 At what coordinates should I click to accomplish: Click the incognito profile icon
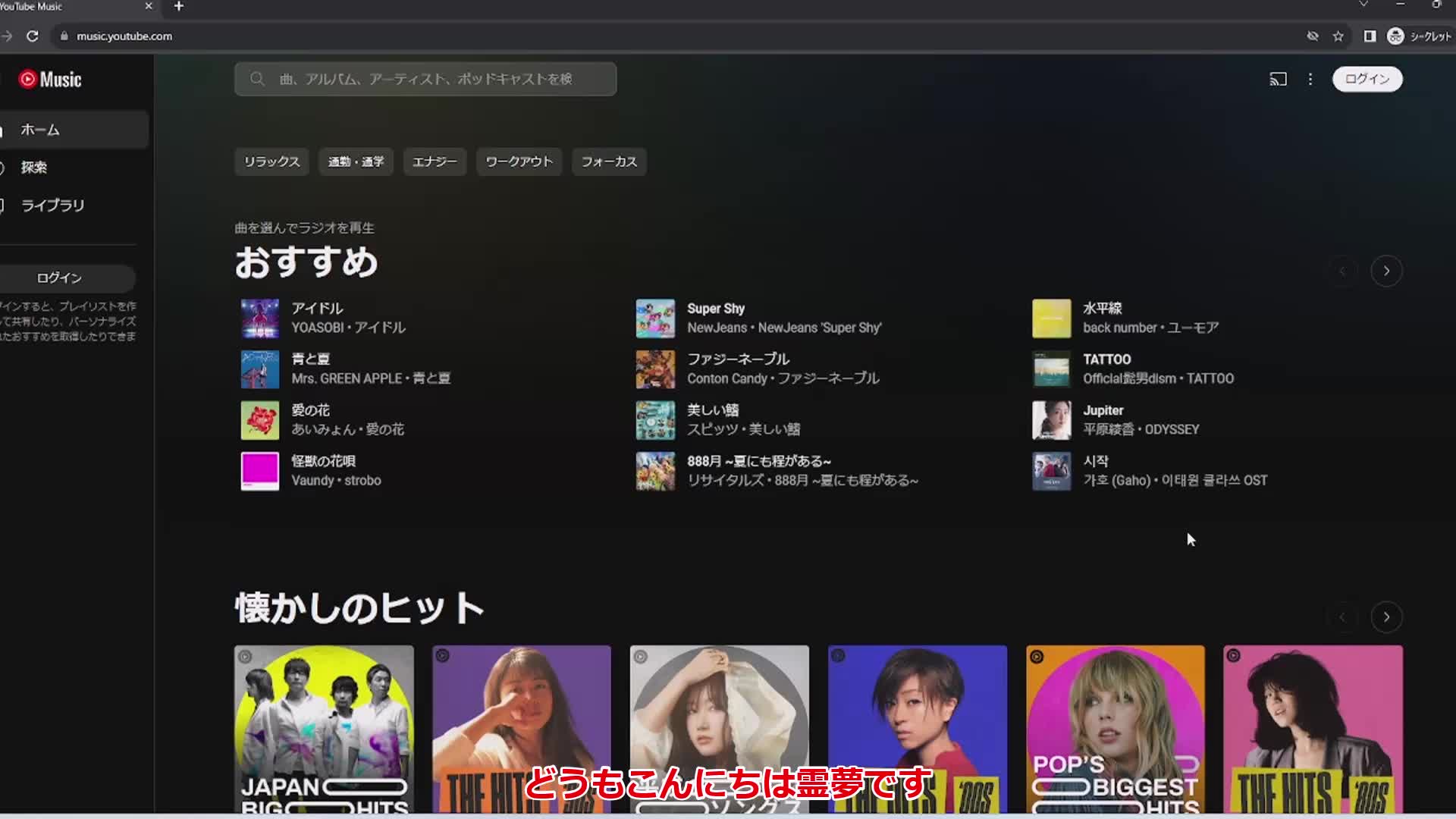[x=1395, y=36]
